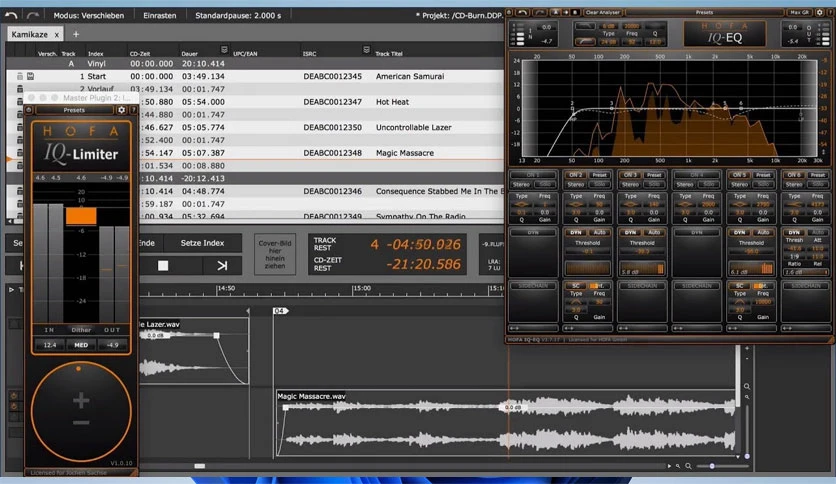The width and height of the screenshot is (836, 484).
Task: Click the 12.4 input value on limiter
Action: 50,345
